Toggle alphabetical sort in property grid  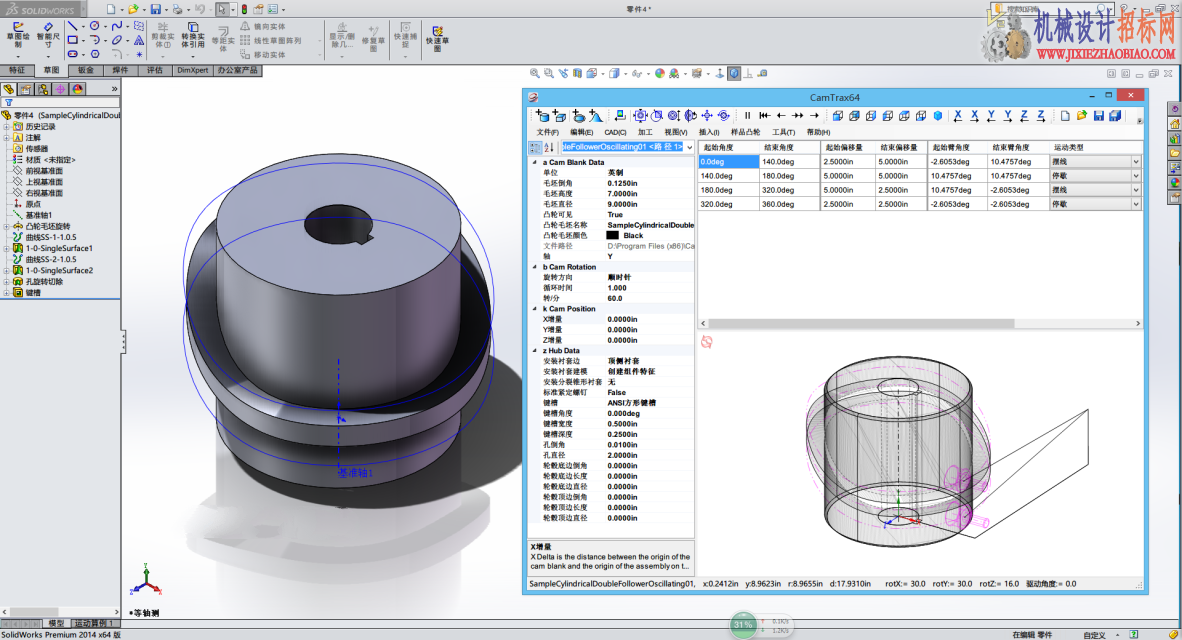click(549, 147)
